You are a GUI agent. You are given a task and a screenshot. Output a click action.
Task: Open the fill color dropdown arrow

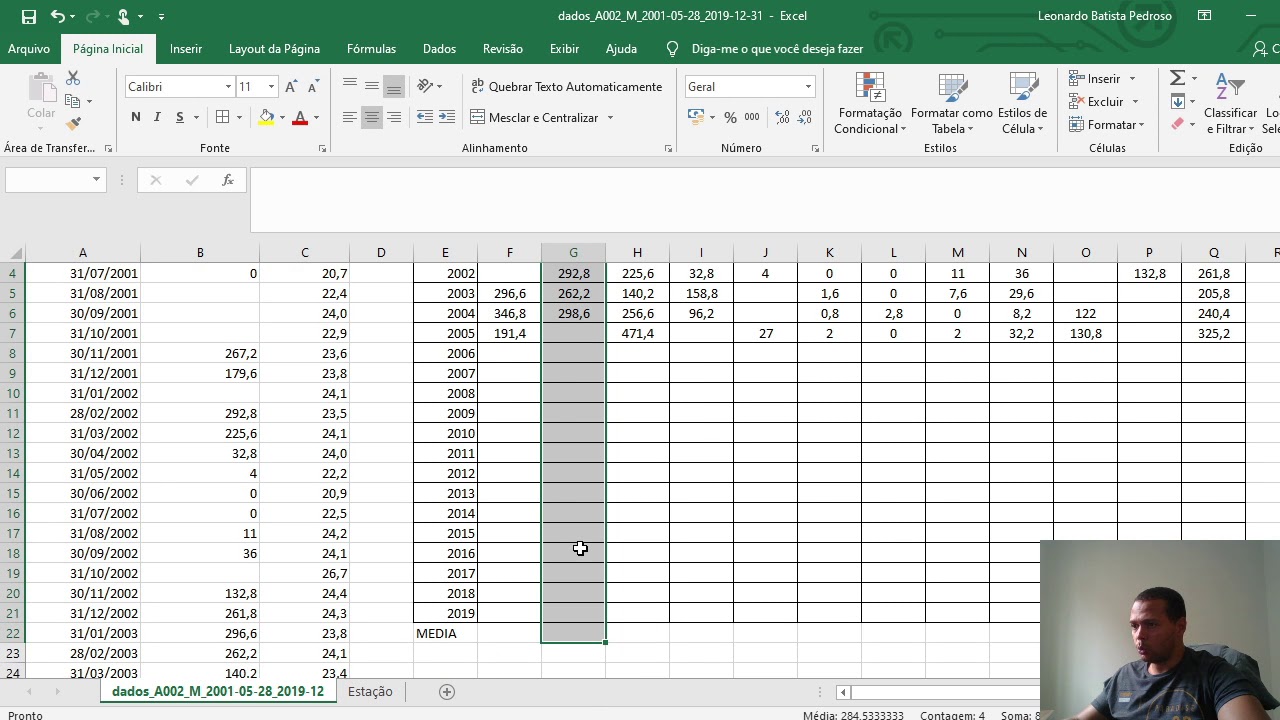(x=282, y=118)
